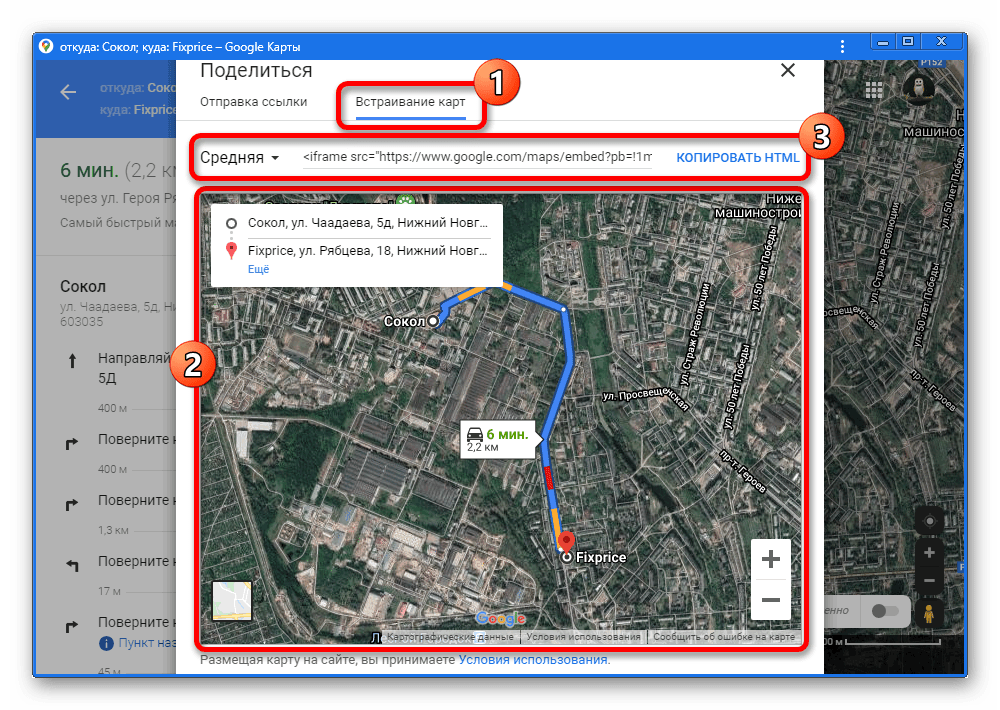
Task: Click the Сокол origin marker on map
Action: coord(433,321)
